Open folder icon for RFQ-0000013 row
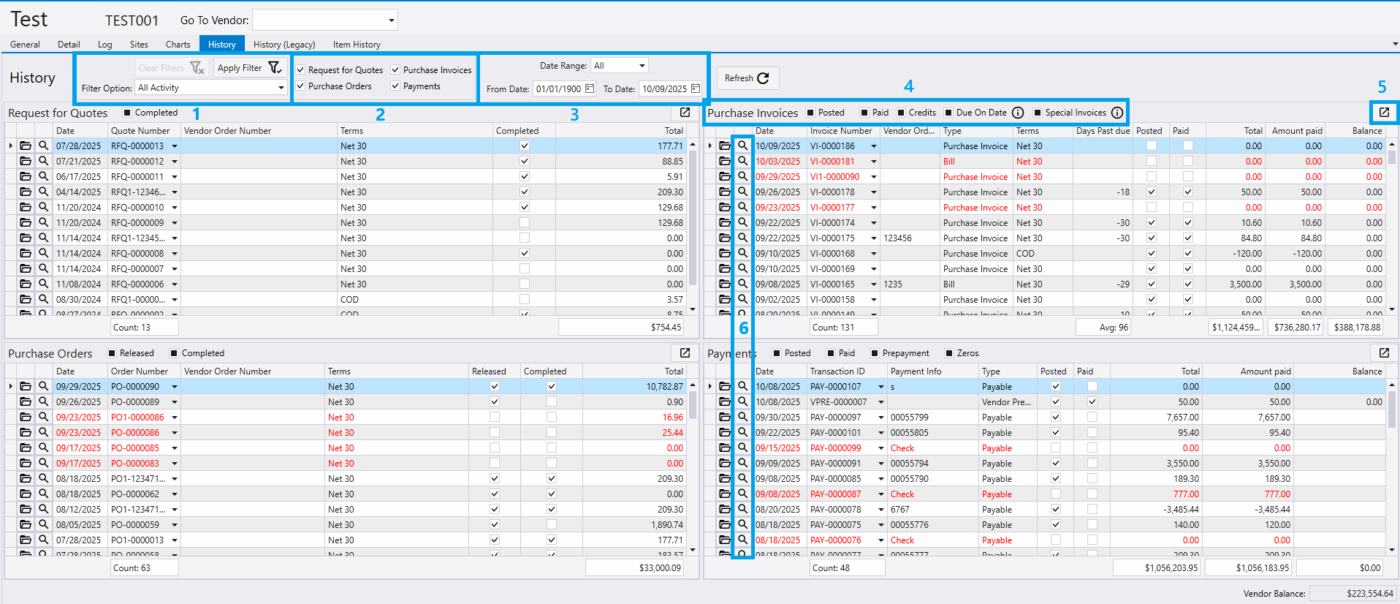Viewport: 1400px width, 604px height. 26,146
